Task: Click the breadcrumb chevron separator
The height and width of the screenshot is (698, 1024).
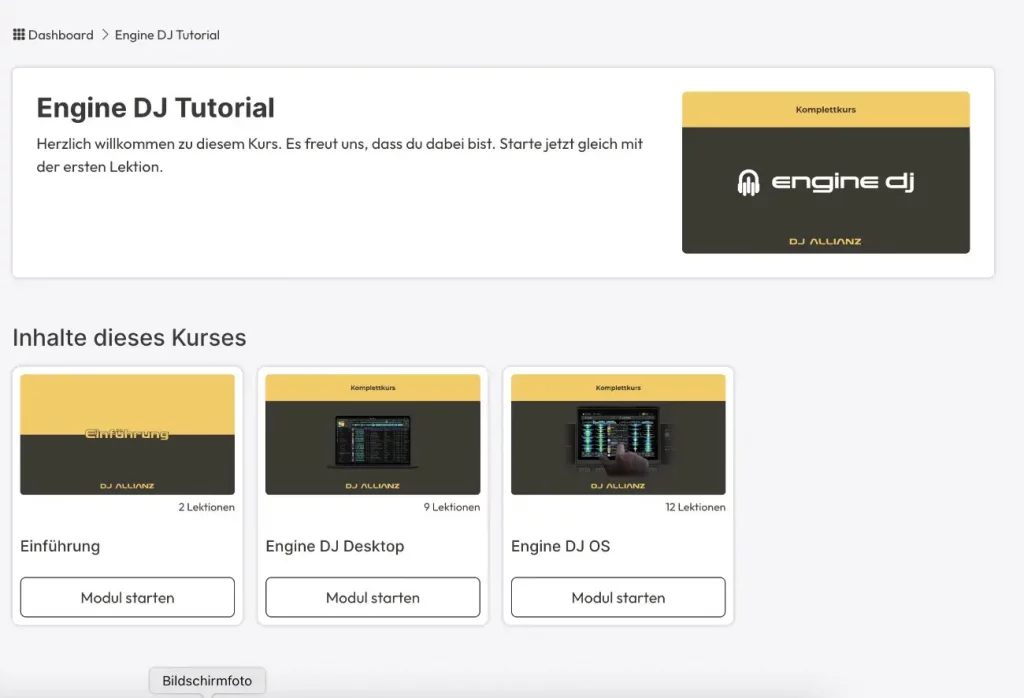Action: [104, 35]
